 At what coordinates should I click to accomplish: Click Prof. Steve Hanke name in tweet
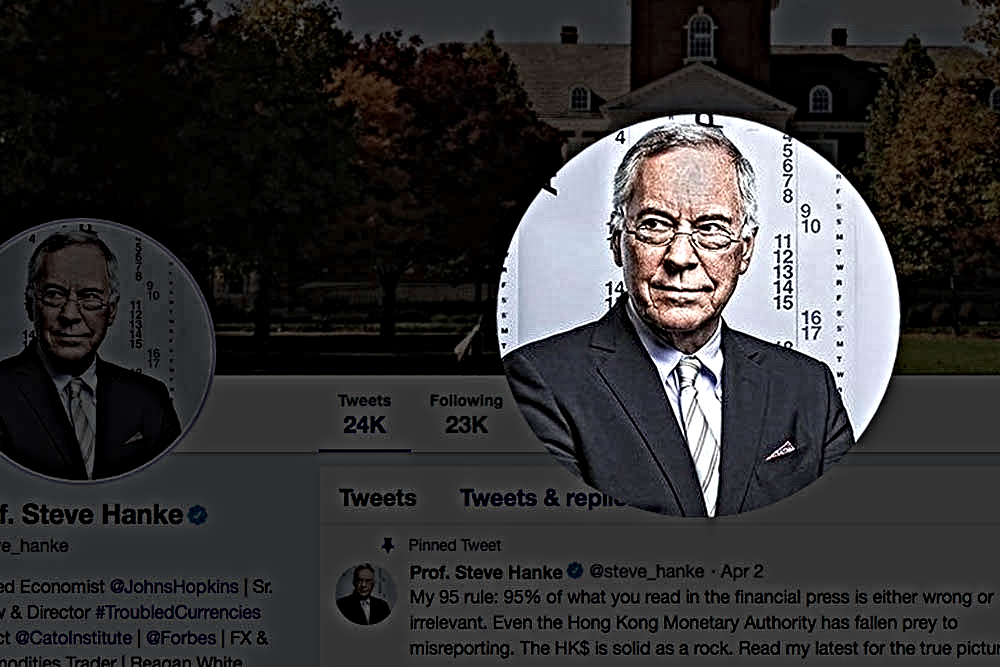[x=486, y=571]
